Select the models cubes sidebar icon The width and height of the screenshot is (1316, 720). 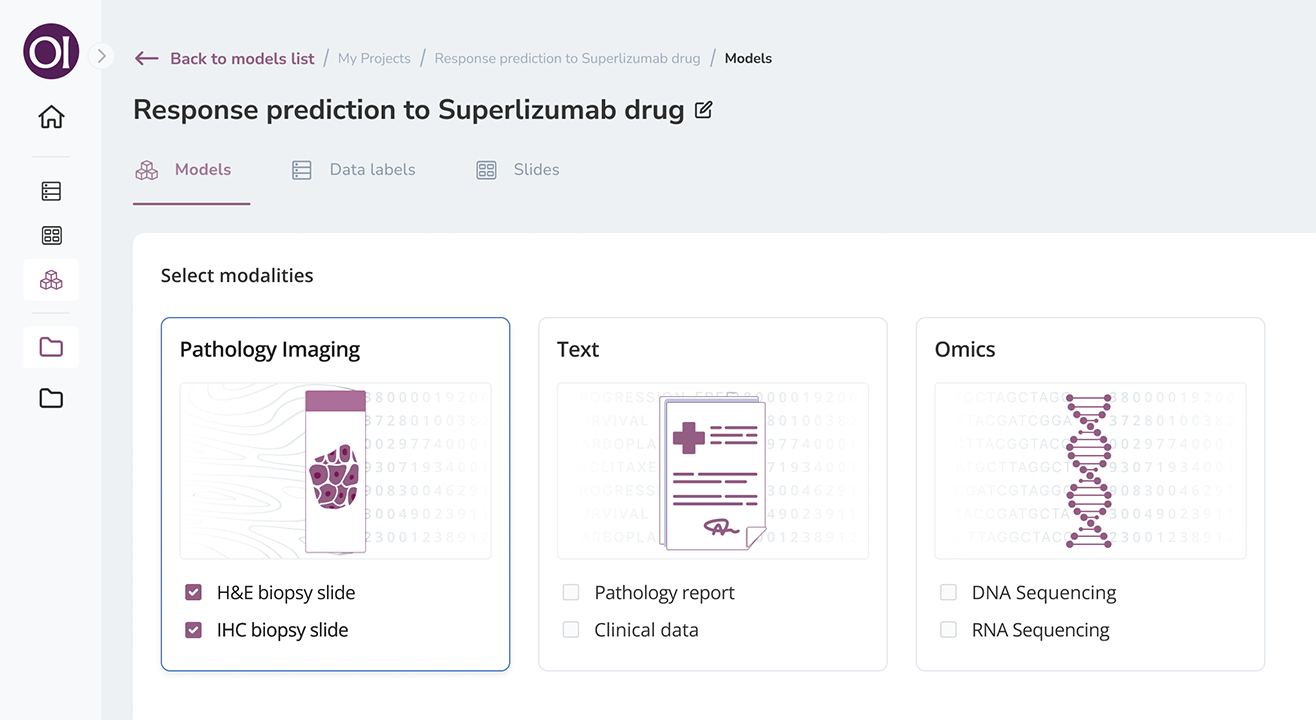point(51,281)
